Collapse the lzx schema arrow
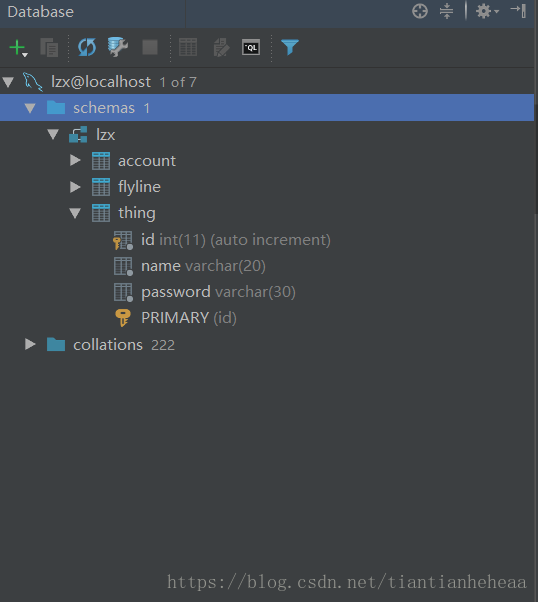538x602 pixels. (x=53, y=134)
